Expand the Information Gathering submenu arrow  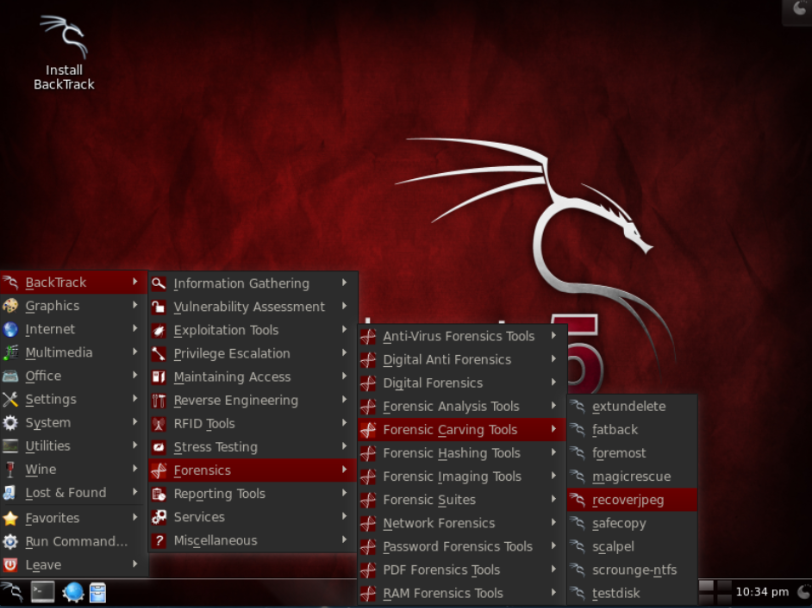344,283
